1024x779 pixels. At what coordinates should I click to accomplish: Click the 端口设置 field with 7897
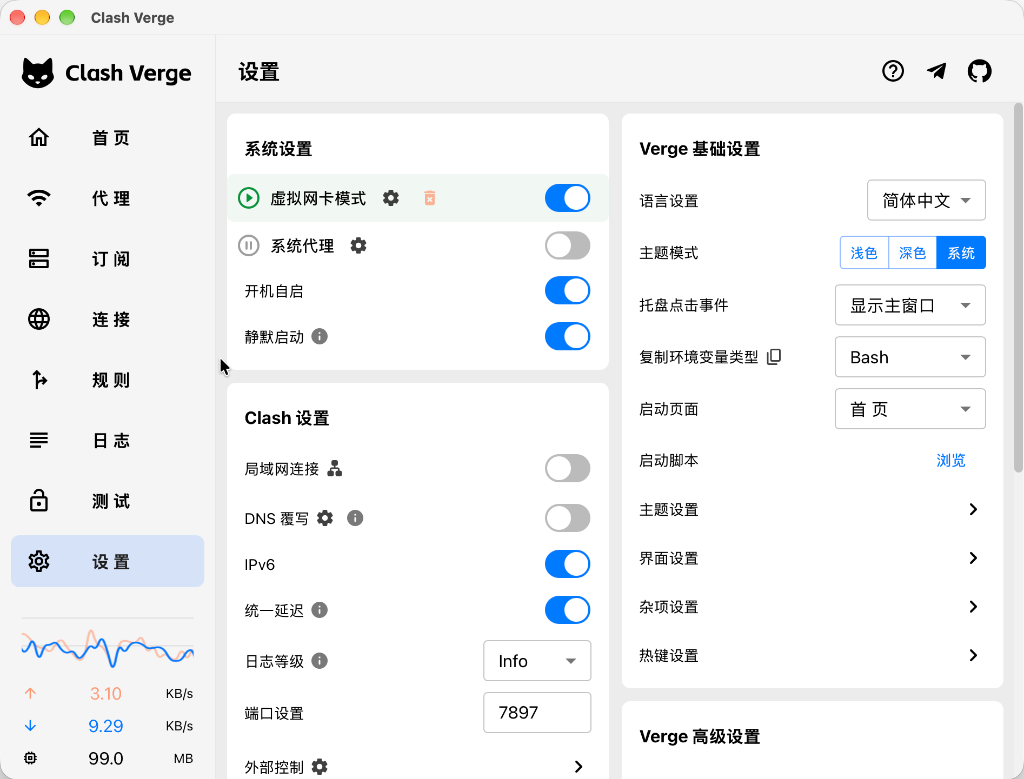[x=537, y=712]
